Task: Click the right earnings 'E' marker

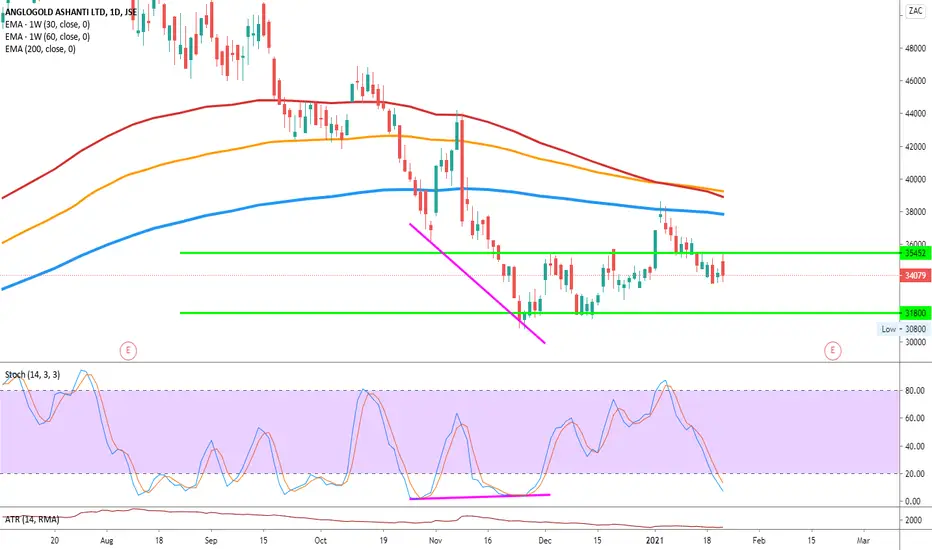Action: click(x=832, y=351)
